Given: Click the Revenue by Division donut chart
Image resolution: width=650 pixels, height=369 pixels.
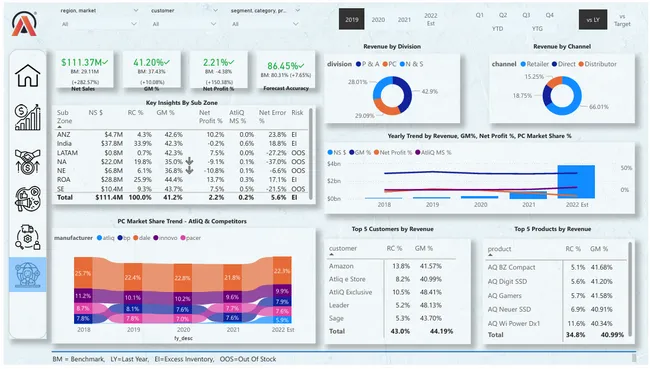Looking at the screenshot, I should 392,95.
